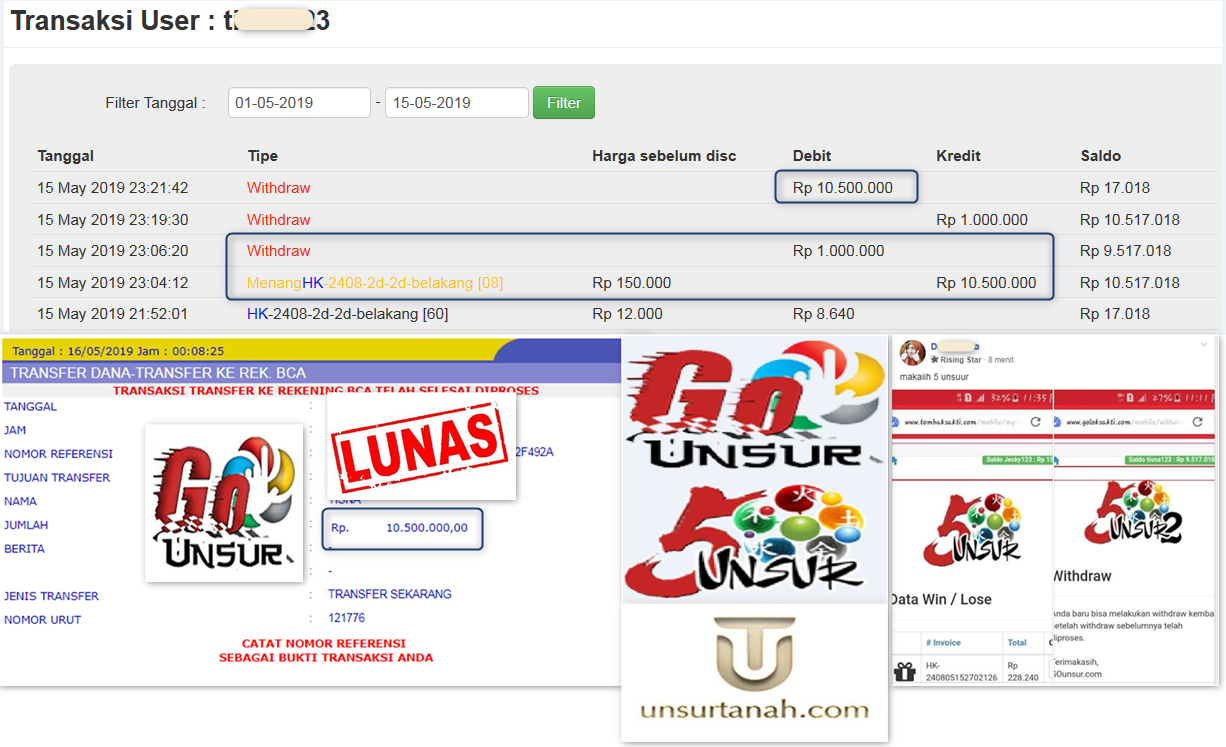1226x747 pixels.
Task: Click the Rp 12.000 price value
Action: [x=628, y=314]
